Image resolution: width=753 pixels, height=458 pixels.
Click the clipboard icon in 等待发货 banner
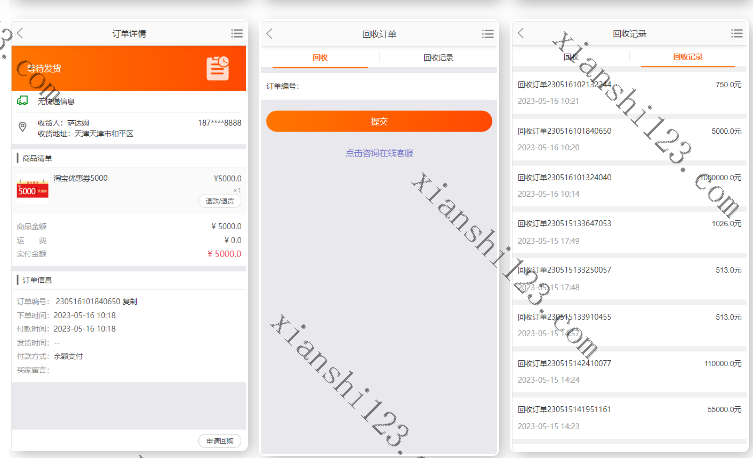(x=218, y=68)
